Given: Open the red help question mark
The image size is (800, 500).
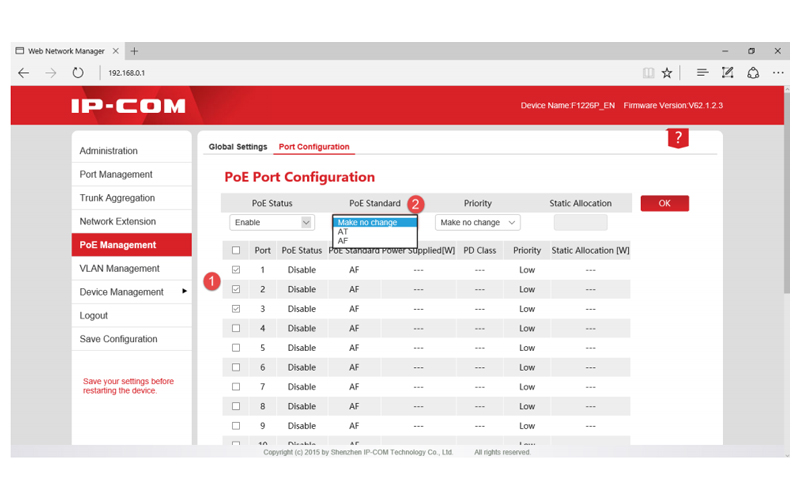Looking at the screenshot, I should [x=678, y=138].
